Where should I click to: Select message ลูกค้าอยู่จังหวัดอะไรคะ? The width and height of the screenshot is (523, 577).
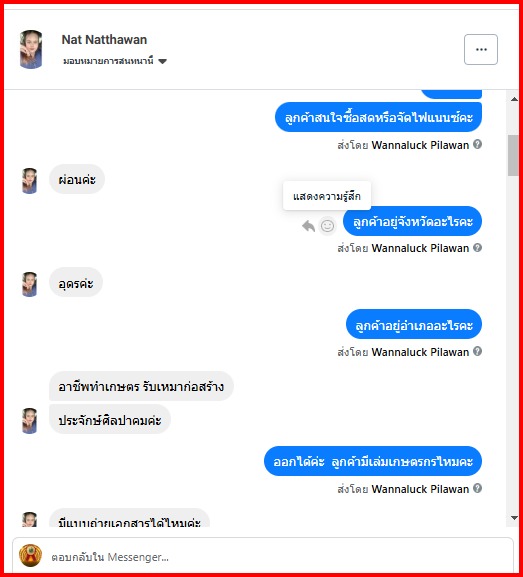coord(412,221)
